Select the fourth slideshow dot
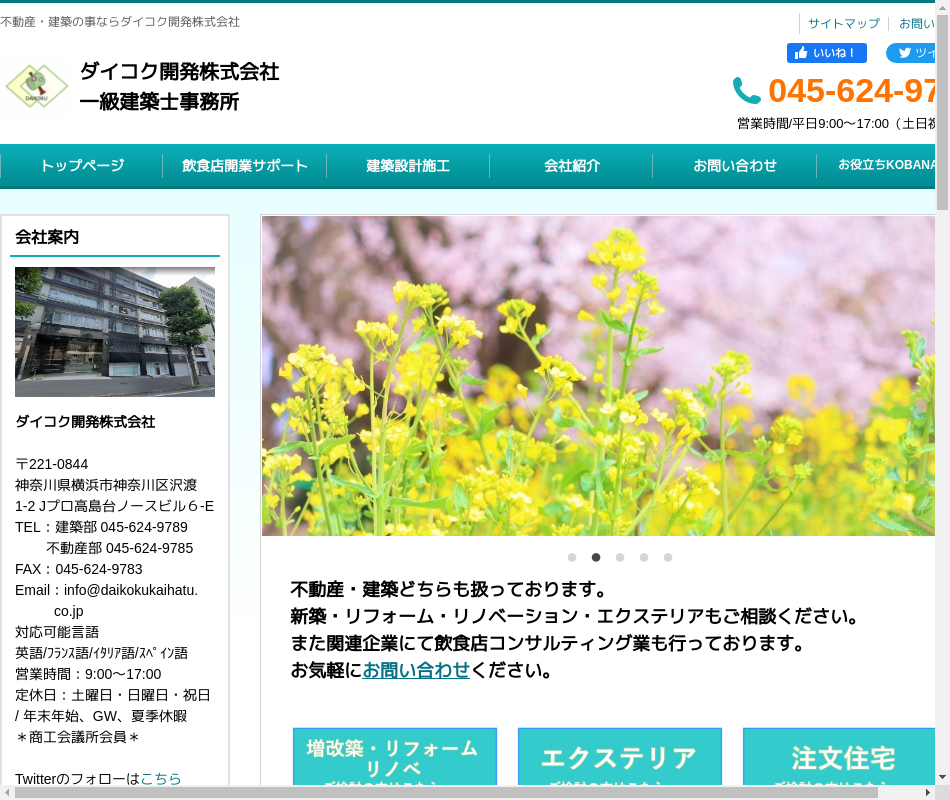Screen dimensions: 950x800 644,557
